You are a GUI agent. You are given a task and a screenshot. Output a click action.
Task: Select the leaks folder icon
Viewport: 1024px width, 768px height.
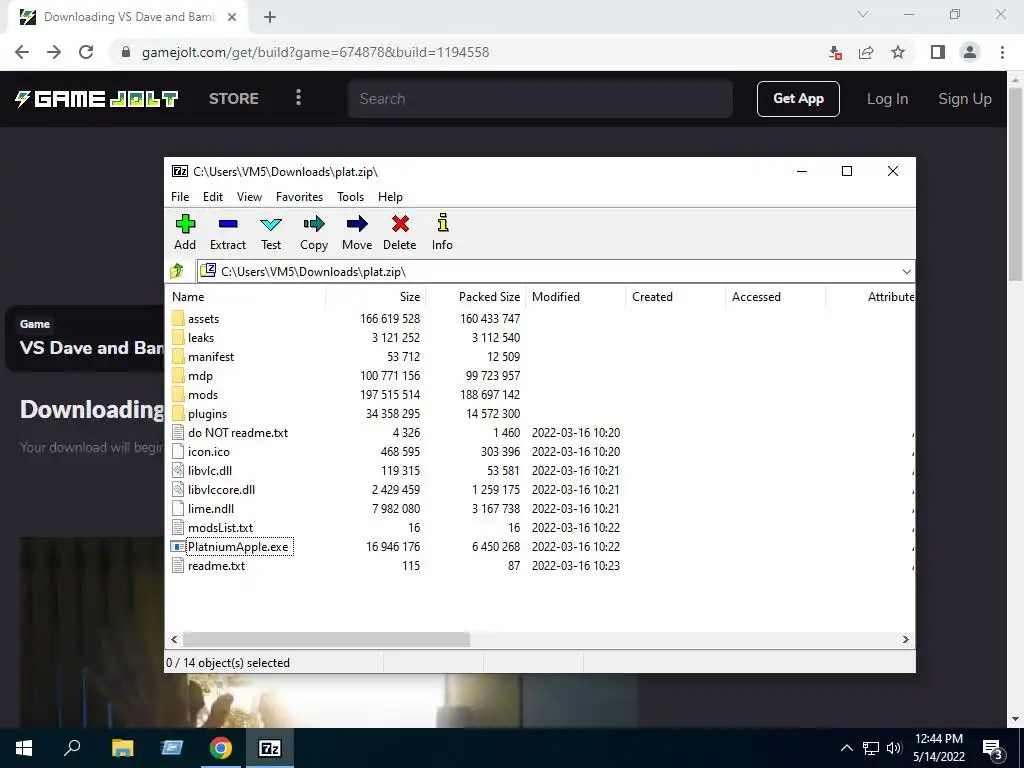[178, 338]
